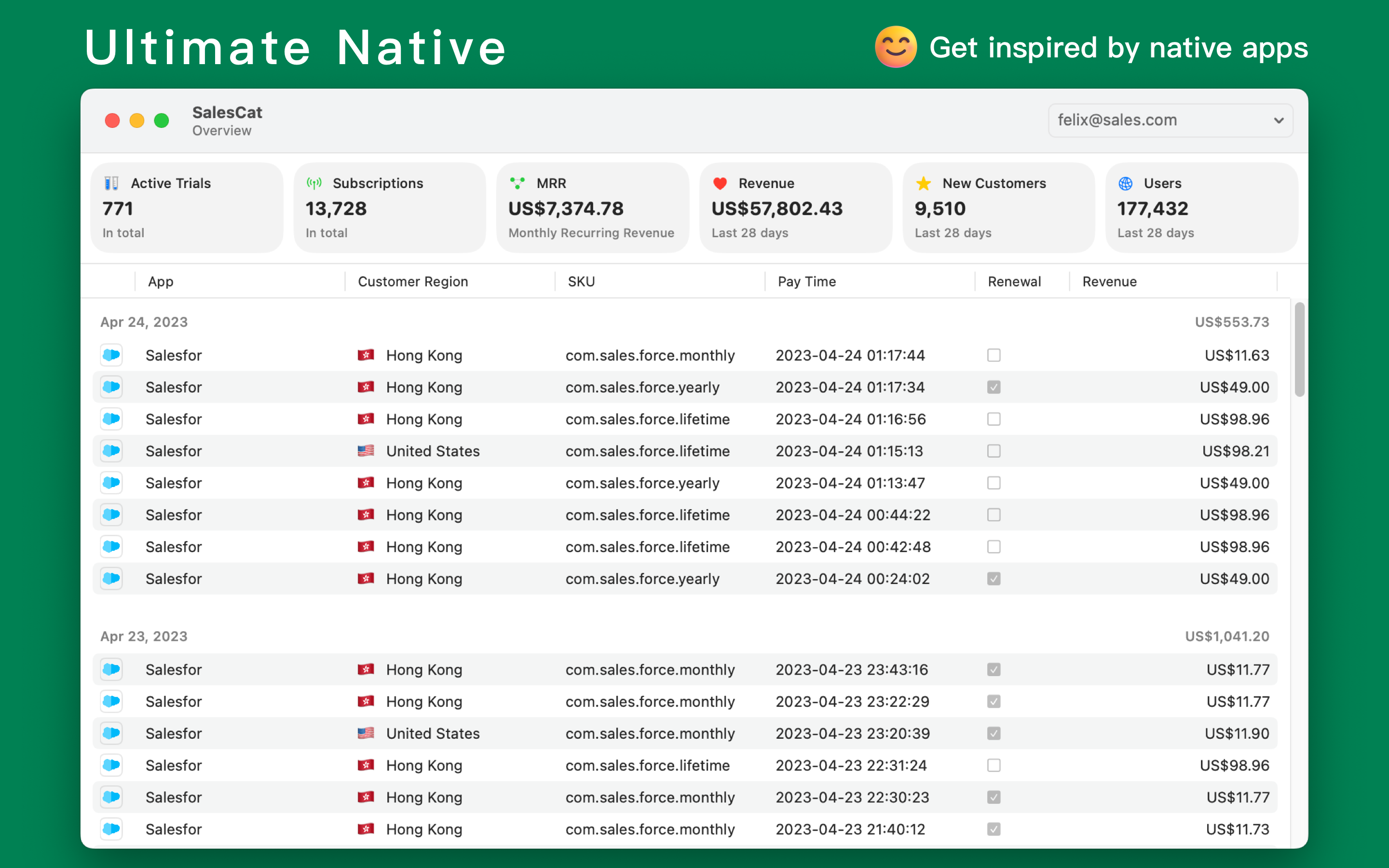Click the Subscriptions antenna signal icon
Viewport: 1389px width, 868px height.
(314, 183)
